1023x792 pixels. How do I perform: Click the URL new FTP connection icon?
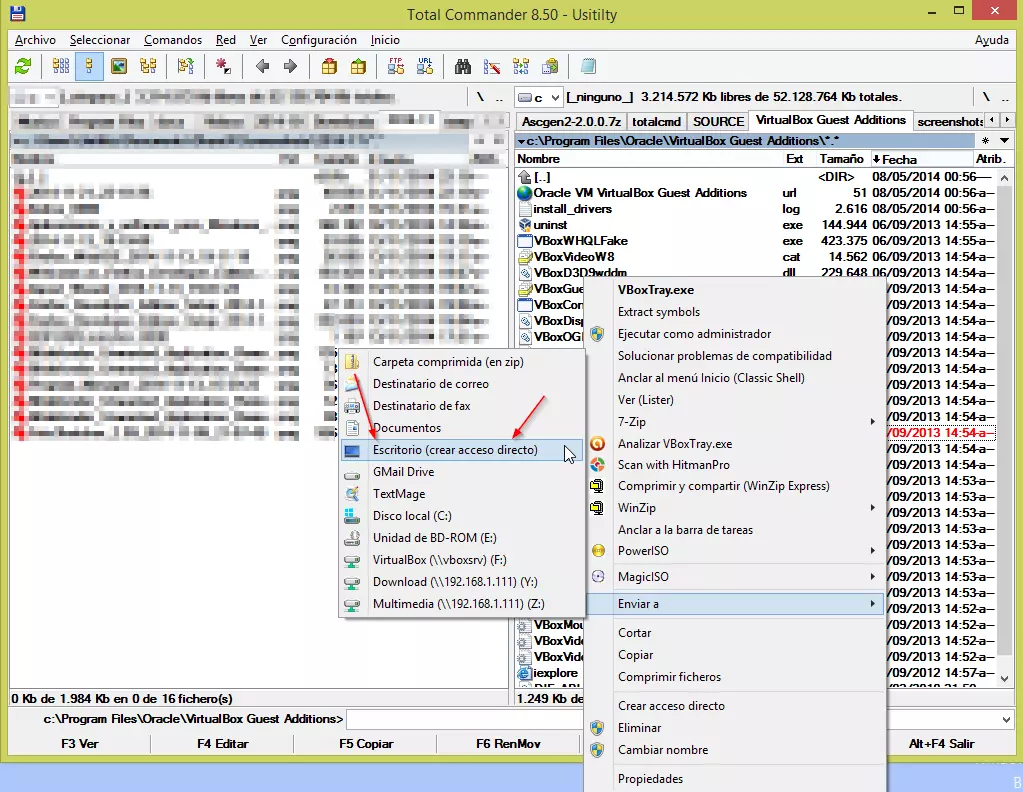point(425,67)
